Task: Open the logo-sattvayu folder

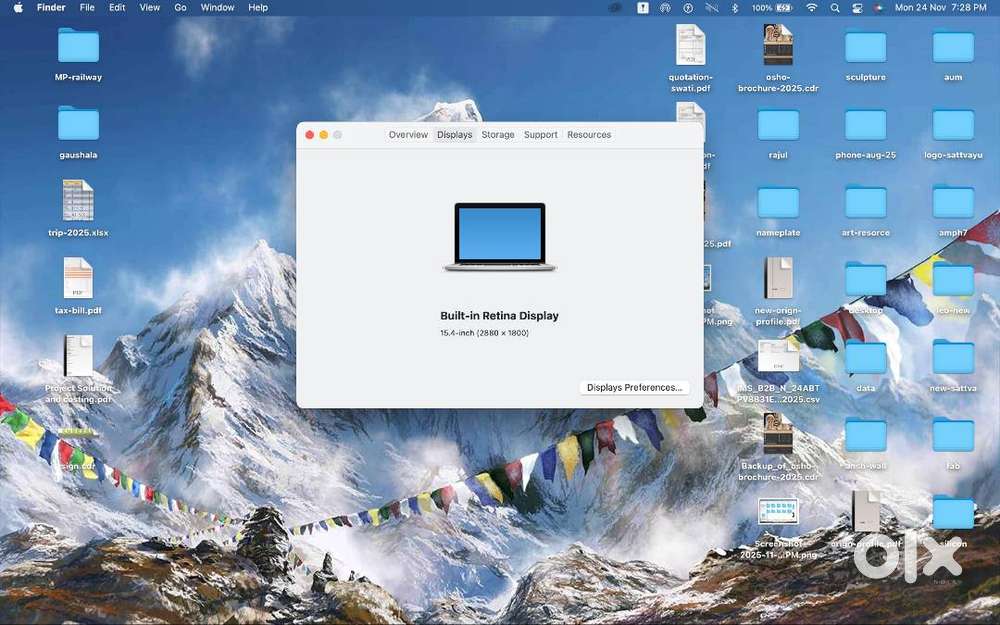Action: coord(952,125)
